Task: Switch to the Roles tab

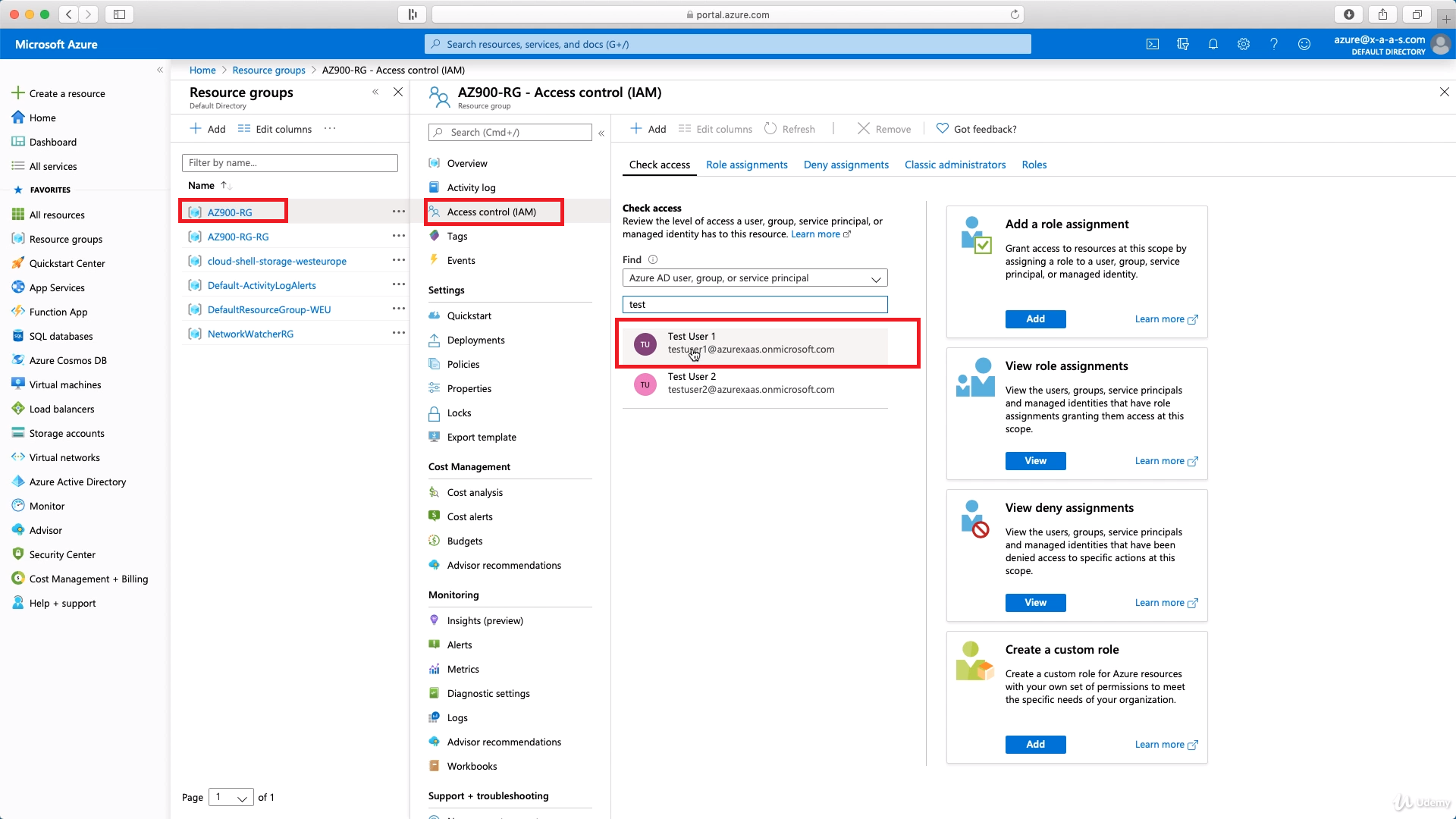Action: click(1034, 165)
